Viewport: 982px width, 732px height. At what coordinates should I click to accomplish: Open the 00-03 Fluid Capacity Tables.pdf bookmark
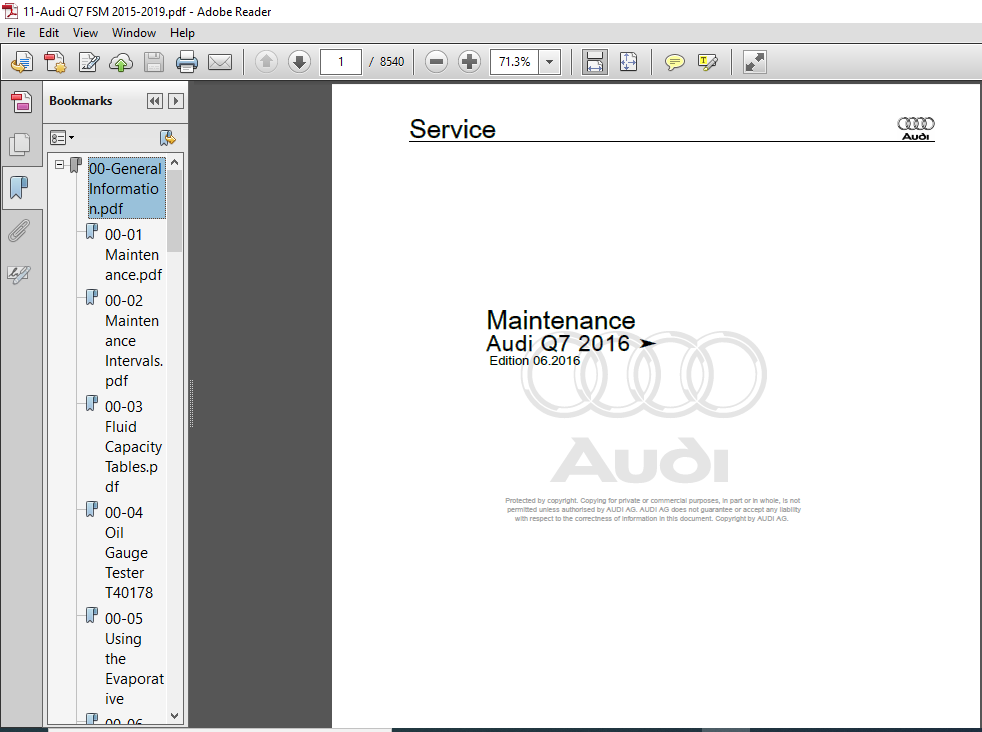click(x=133, y=446)
